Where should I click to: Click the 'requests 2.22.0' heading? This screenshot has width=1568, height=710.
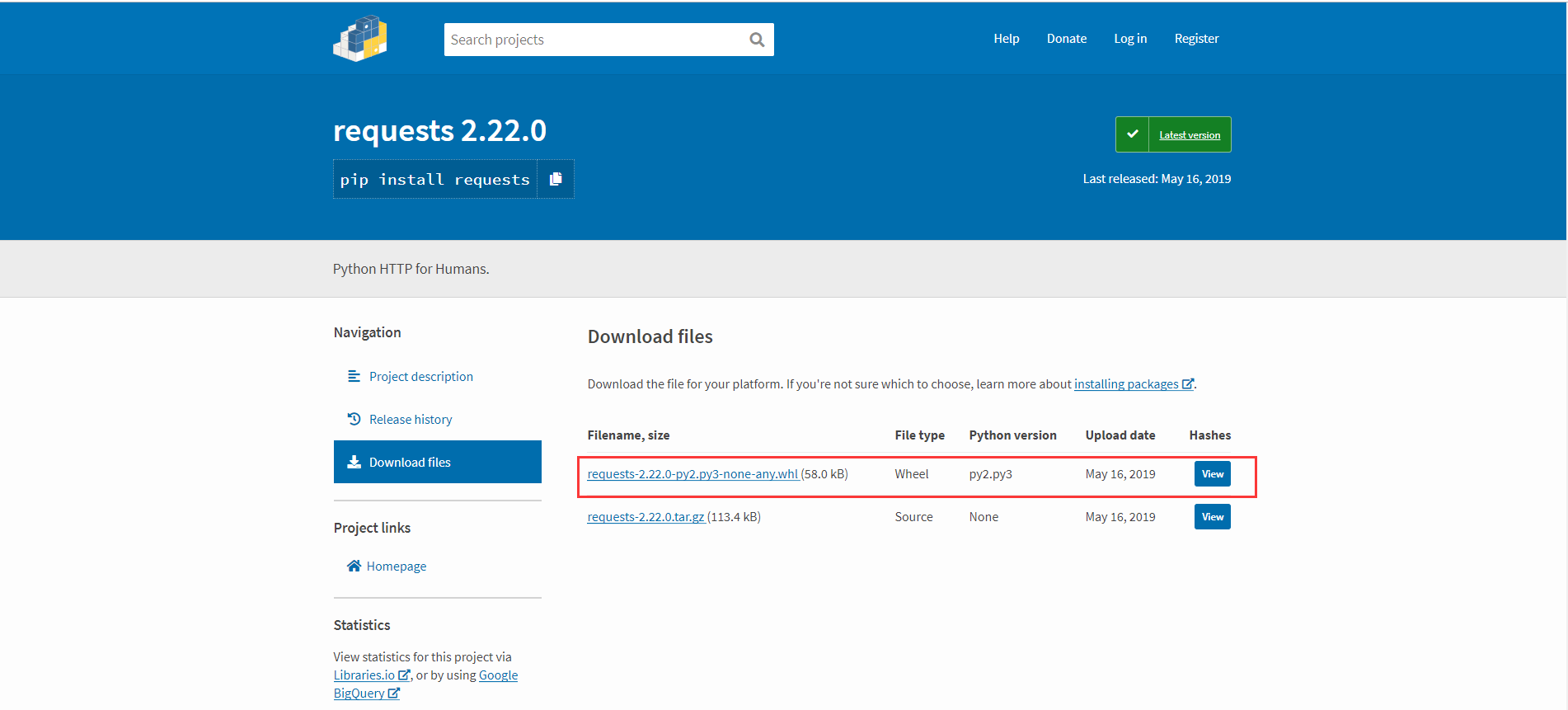click(439, 130)
